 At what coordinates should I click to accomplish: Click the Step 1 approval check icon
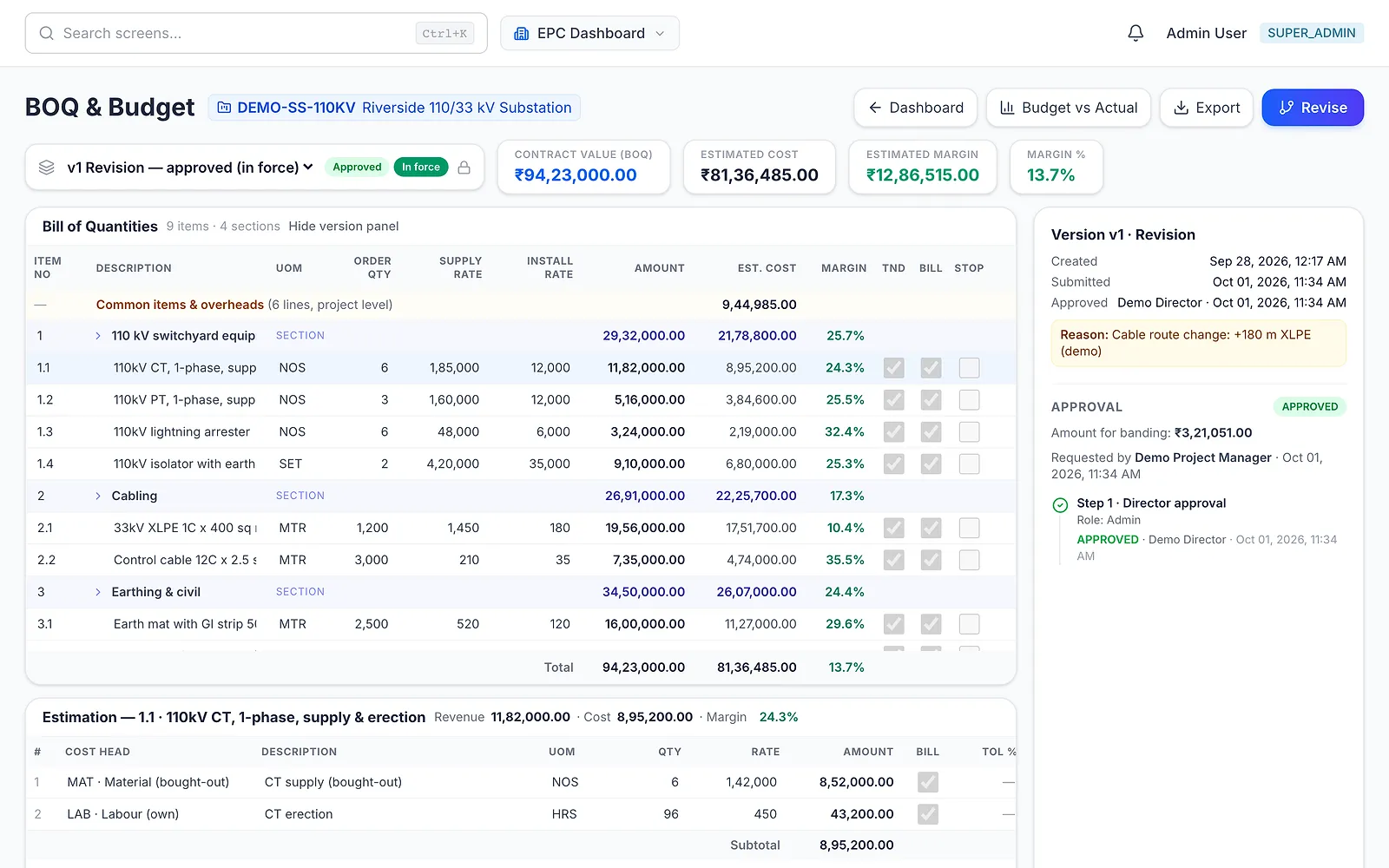pos(1060,505)
